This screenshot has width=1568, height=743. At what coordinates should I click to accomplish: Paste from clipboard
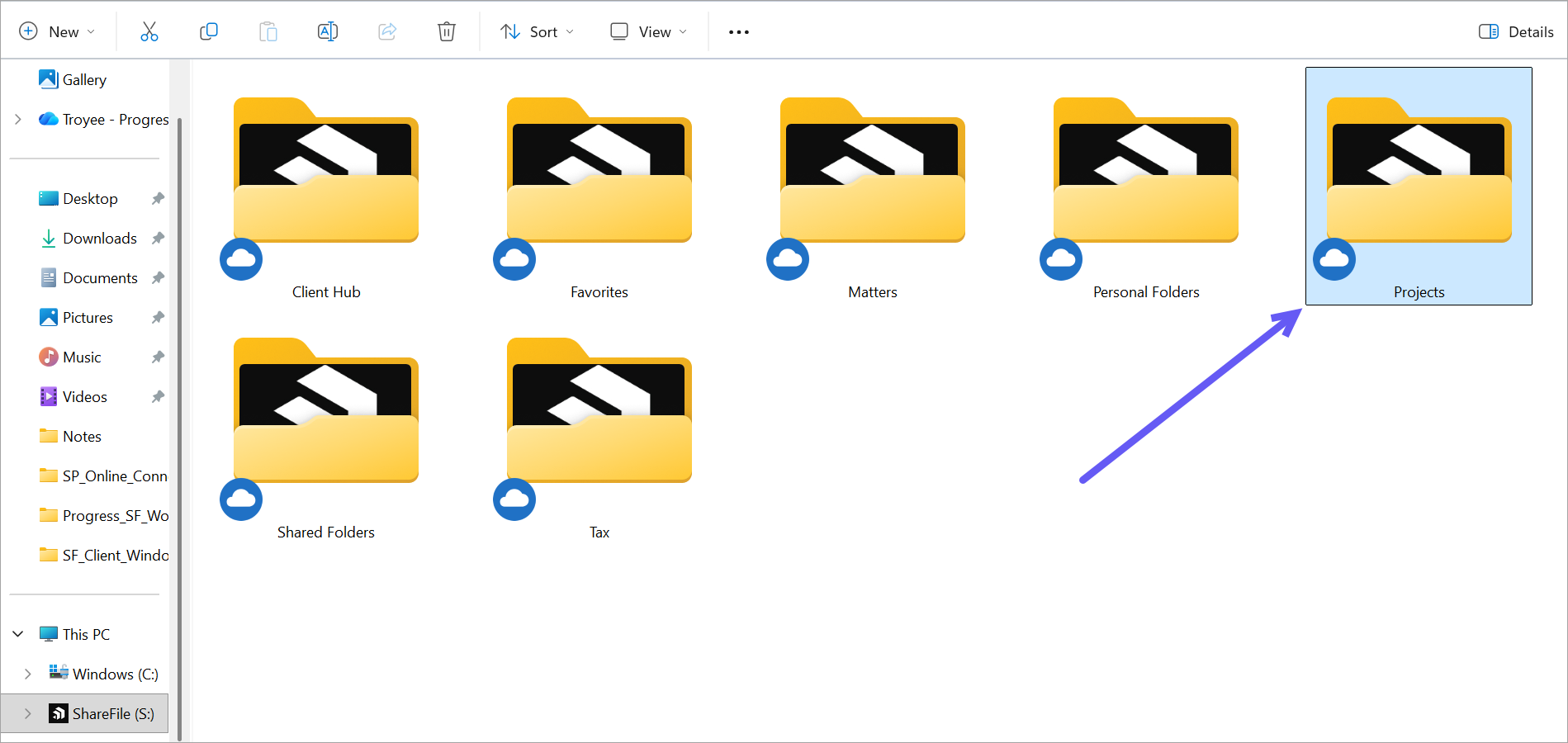click(268, 31)
